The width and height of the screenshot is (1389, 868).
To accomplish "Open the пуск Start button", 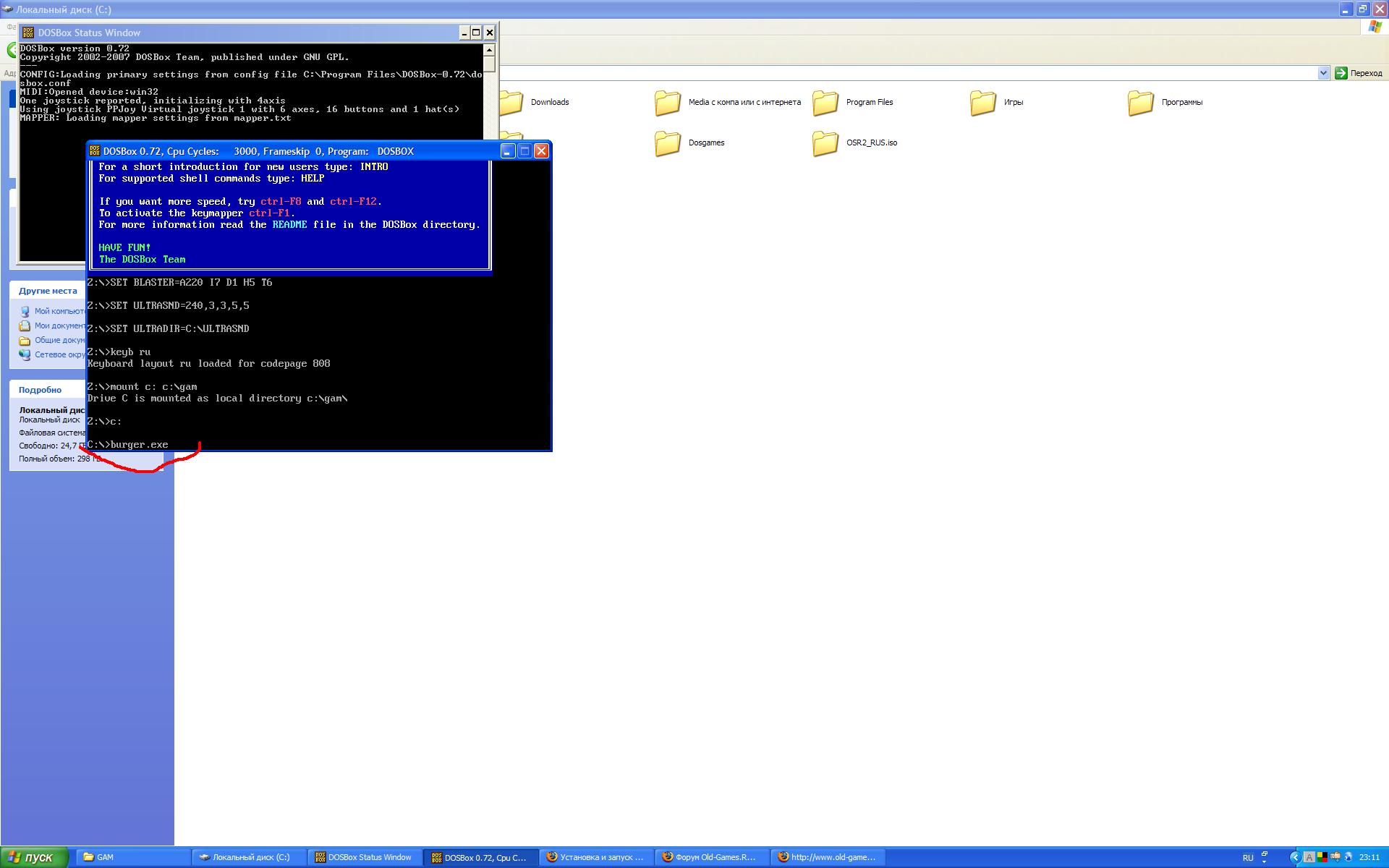I will tap(34, 857).
